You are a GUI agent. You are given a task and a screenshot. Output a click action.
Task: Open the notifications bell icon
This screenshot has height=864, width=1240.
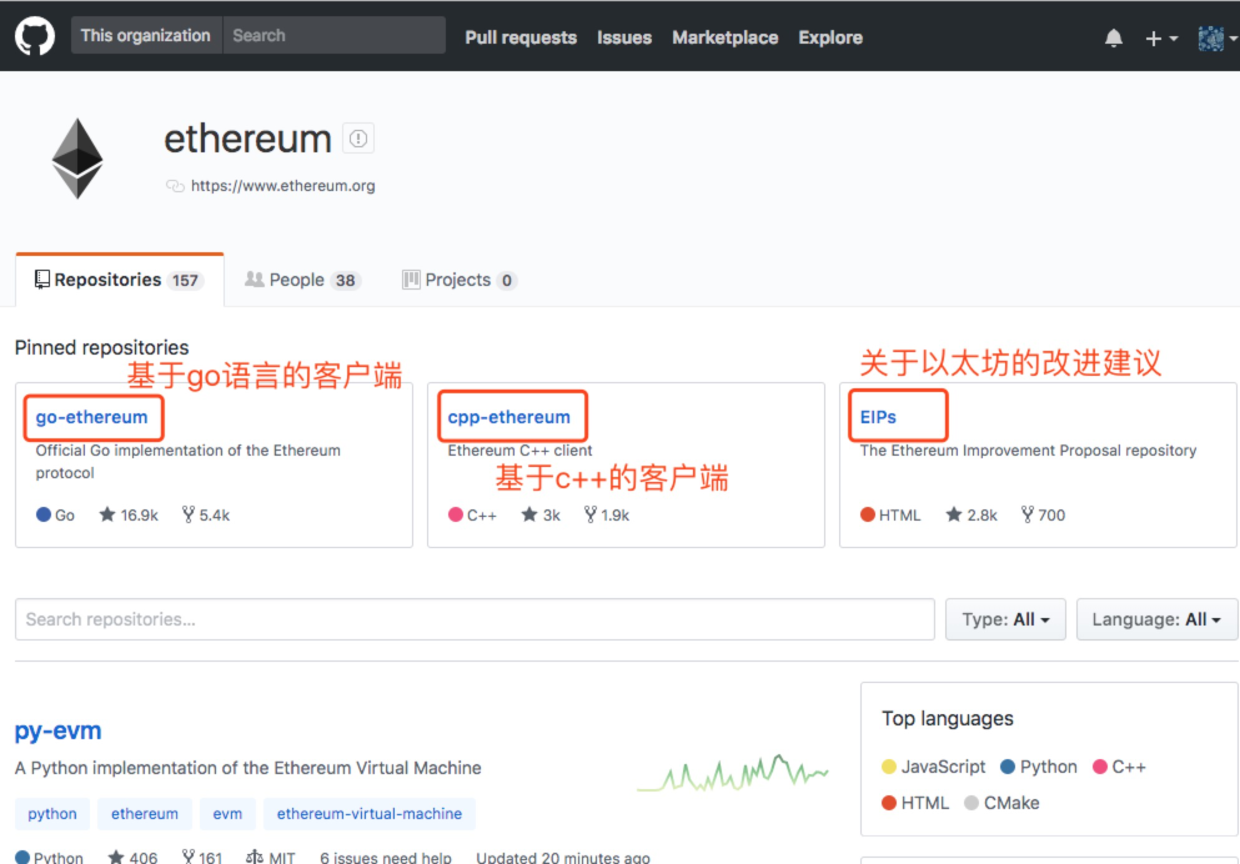coord(1113,38)
